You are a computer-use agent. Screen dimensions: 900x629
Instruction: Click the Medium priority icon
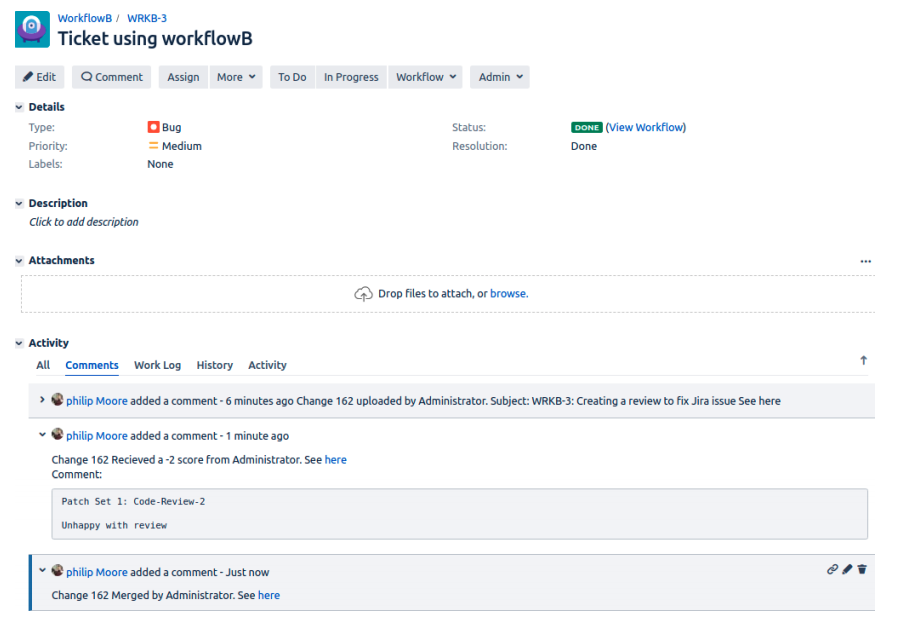154,146
